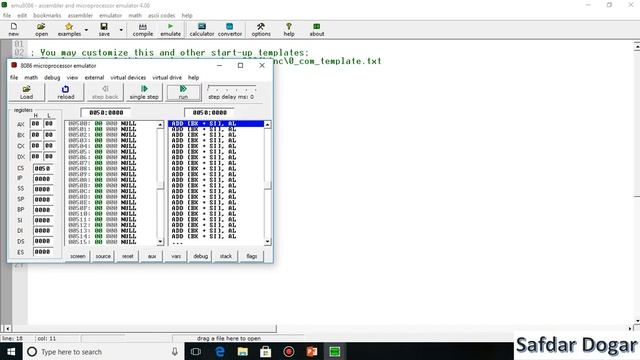
Task: Open help from the main toolbar
Action: (x=289, y=30)
